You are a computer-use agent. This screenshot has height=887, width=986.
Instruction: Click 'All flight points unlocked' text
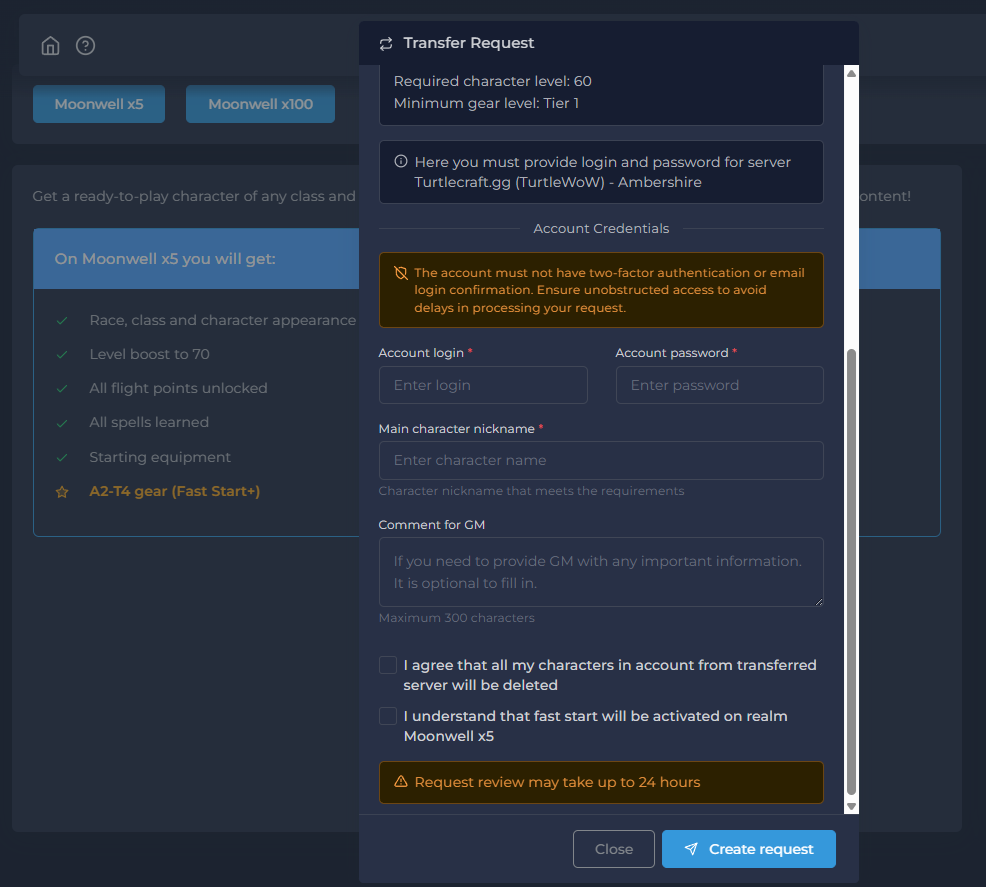point(179,388)
